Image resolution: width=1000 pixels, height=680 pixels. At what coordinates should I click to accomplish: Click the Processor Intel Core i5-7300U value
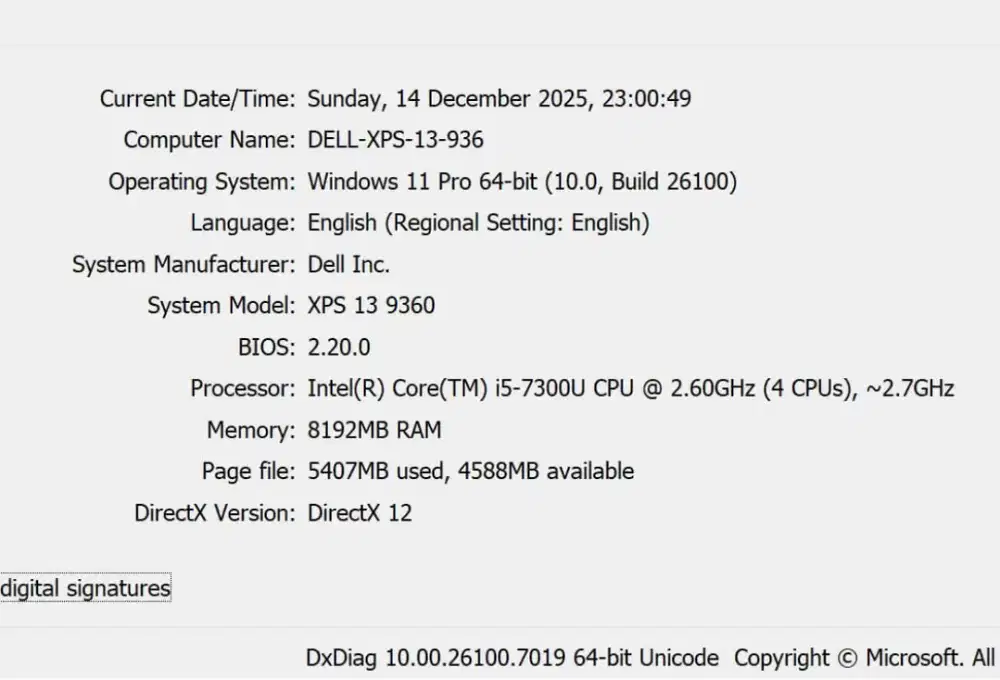[630, 388]
